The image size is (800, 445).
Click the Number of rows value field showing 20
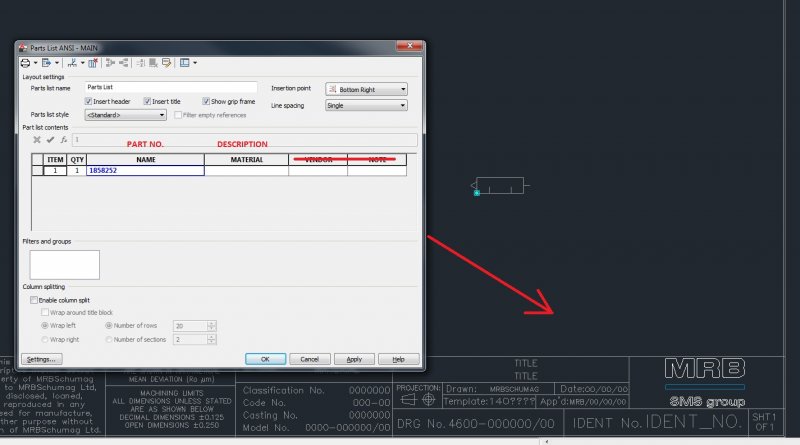(190, 326)
